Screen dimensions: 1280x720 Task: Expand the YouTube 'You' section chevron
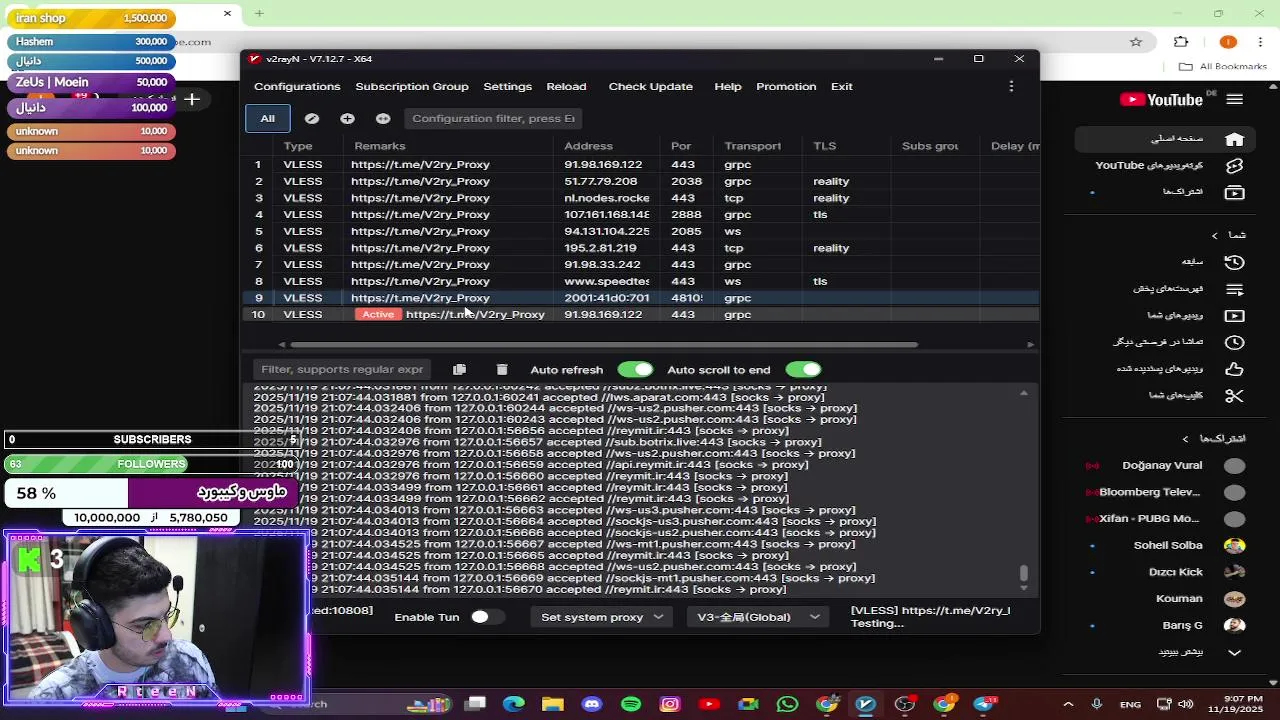(x=1215, y=236)
